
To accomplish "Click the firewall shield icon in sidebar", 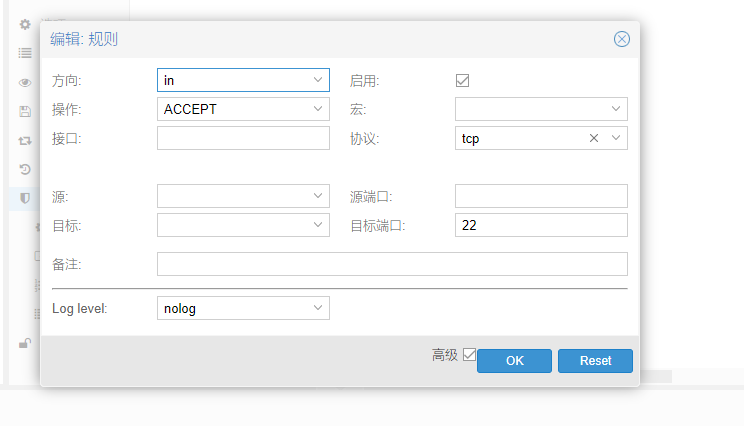I will tap(25, 199).
